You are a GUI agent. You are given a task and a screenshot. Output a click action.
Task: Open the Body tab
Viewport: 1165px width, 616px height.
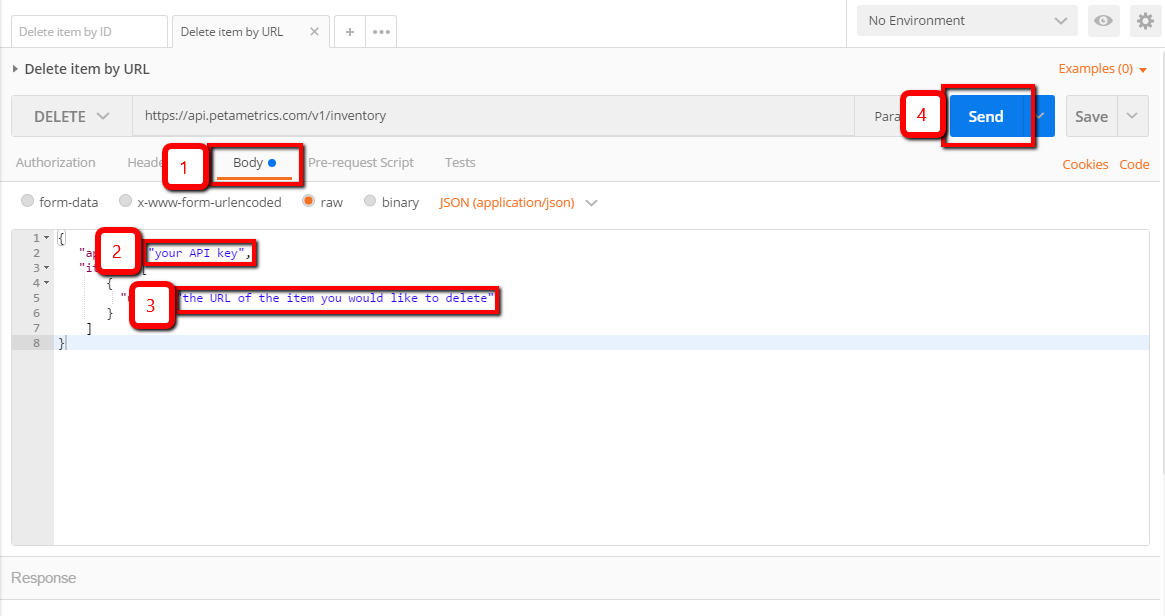254,163
